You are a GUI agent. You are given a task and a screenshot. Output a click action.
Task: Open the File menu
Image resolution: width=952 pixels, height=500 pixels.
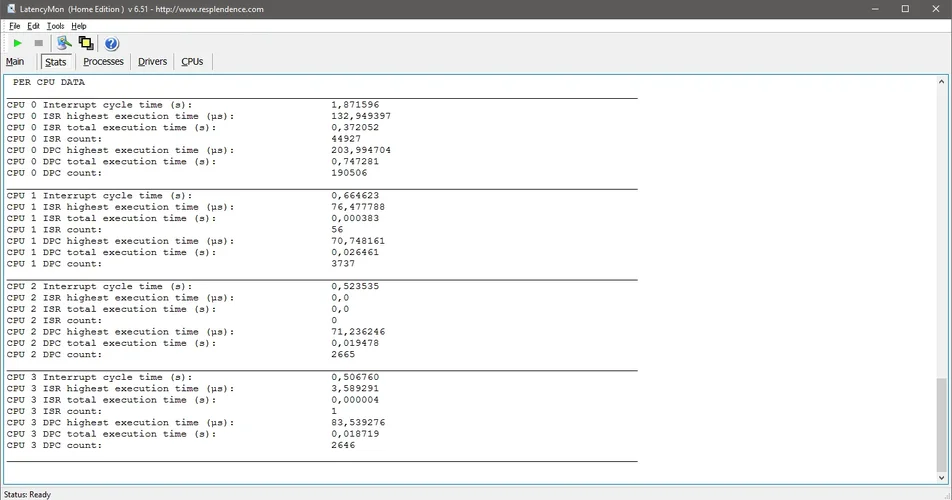pyautogui.click(x=15, y=26)
